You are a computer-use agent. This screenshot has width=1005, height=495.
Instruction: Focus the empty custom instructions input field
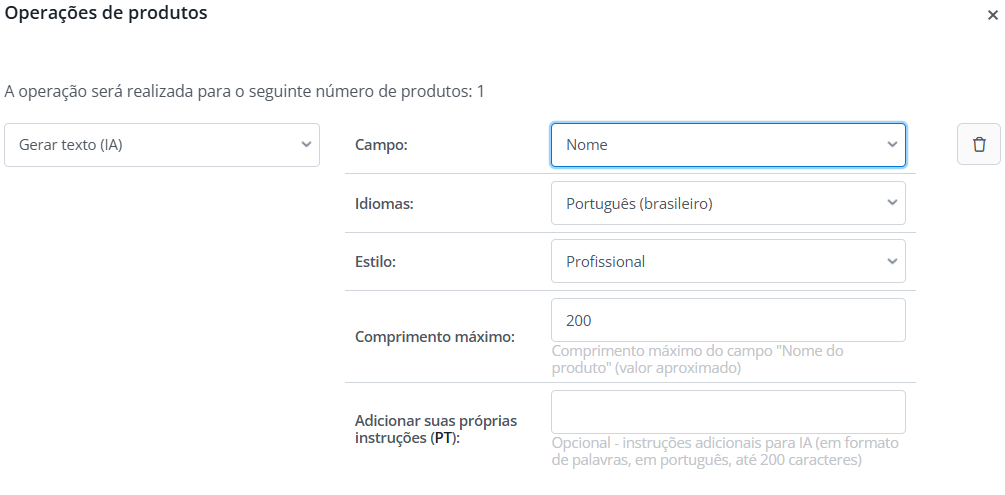[x=728, y=412]
